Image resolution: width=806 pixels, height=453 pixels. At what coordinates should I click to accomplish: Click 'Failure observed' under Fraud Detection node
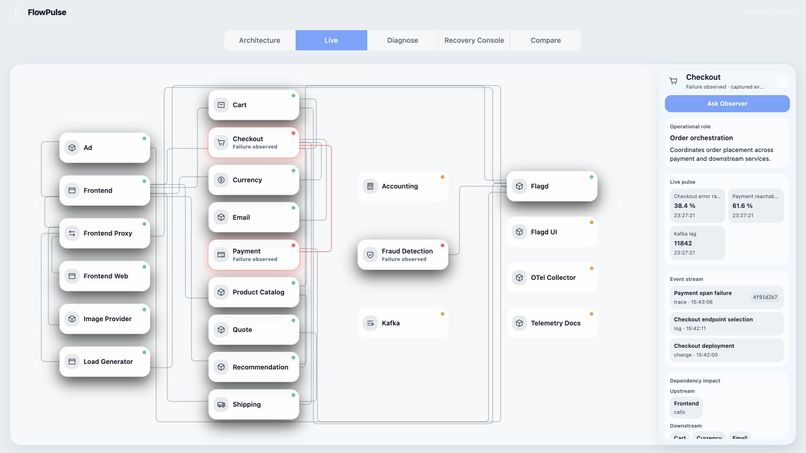pos(404,259)
